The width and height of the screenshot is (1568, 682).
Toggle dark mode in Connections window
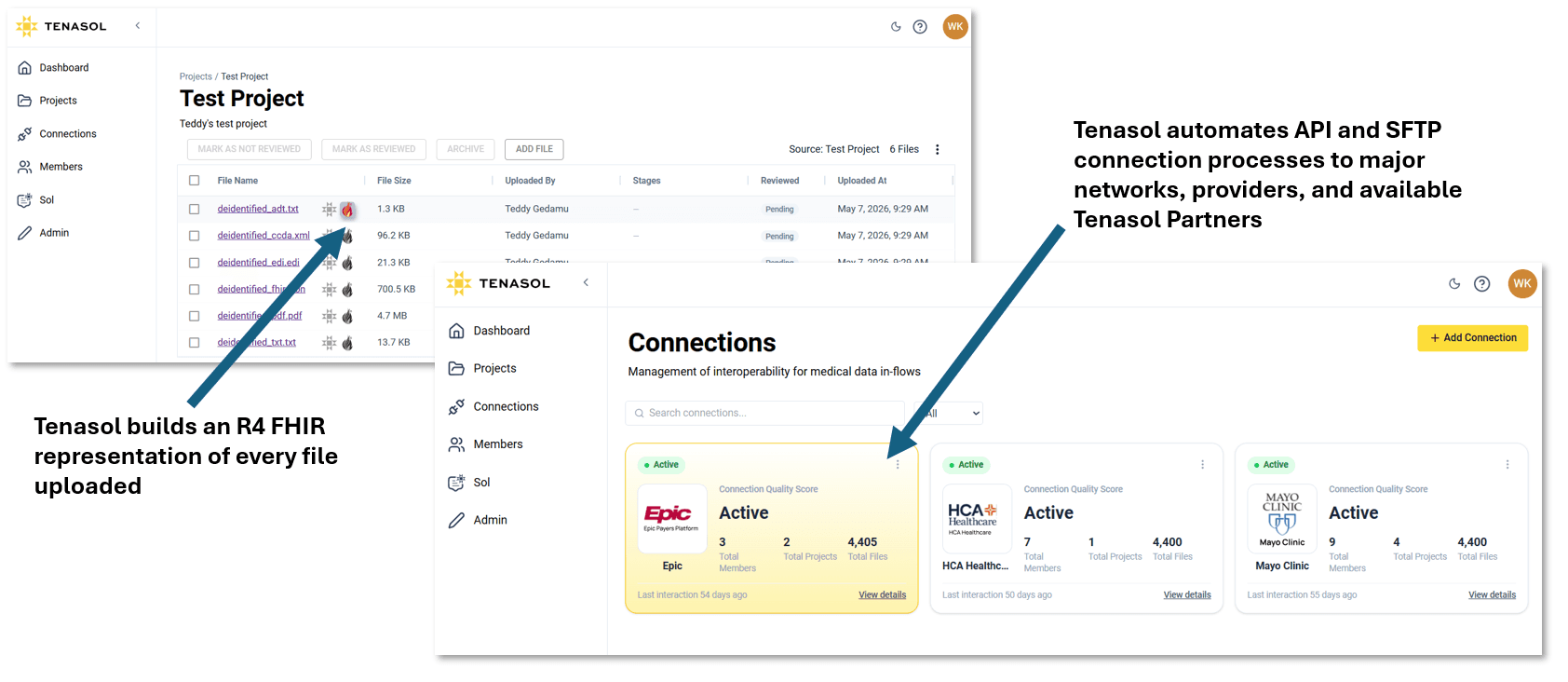tap(1454, 284)
